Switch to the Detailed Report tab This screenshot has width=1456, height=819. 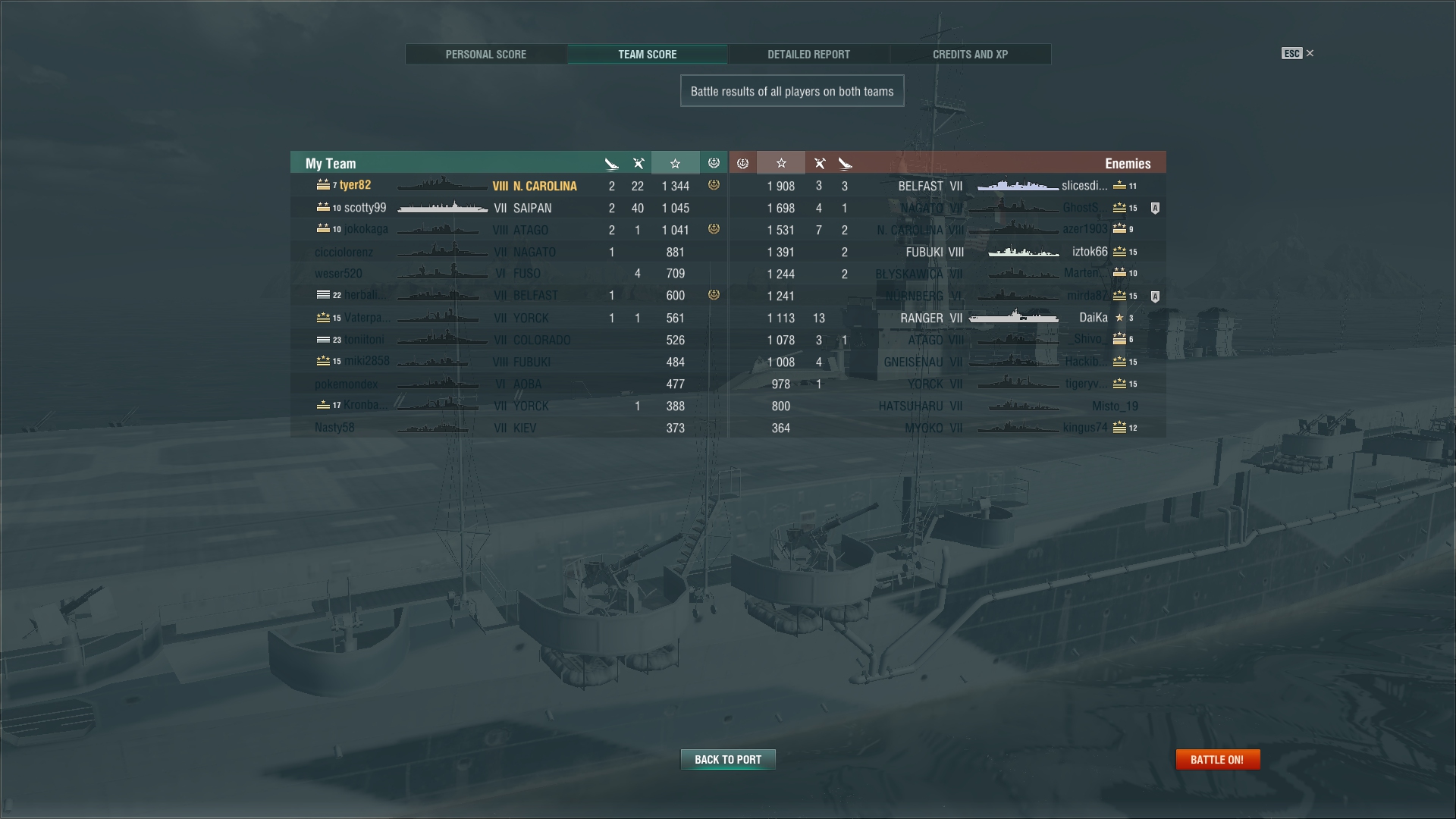808,54
